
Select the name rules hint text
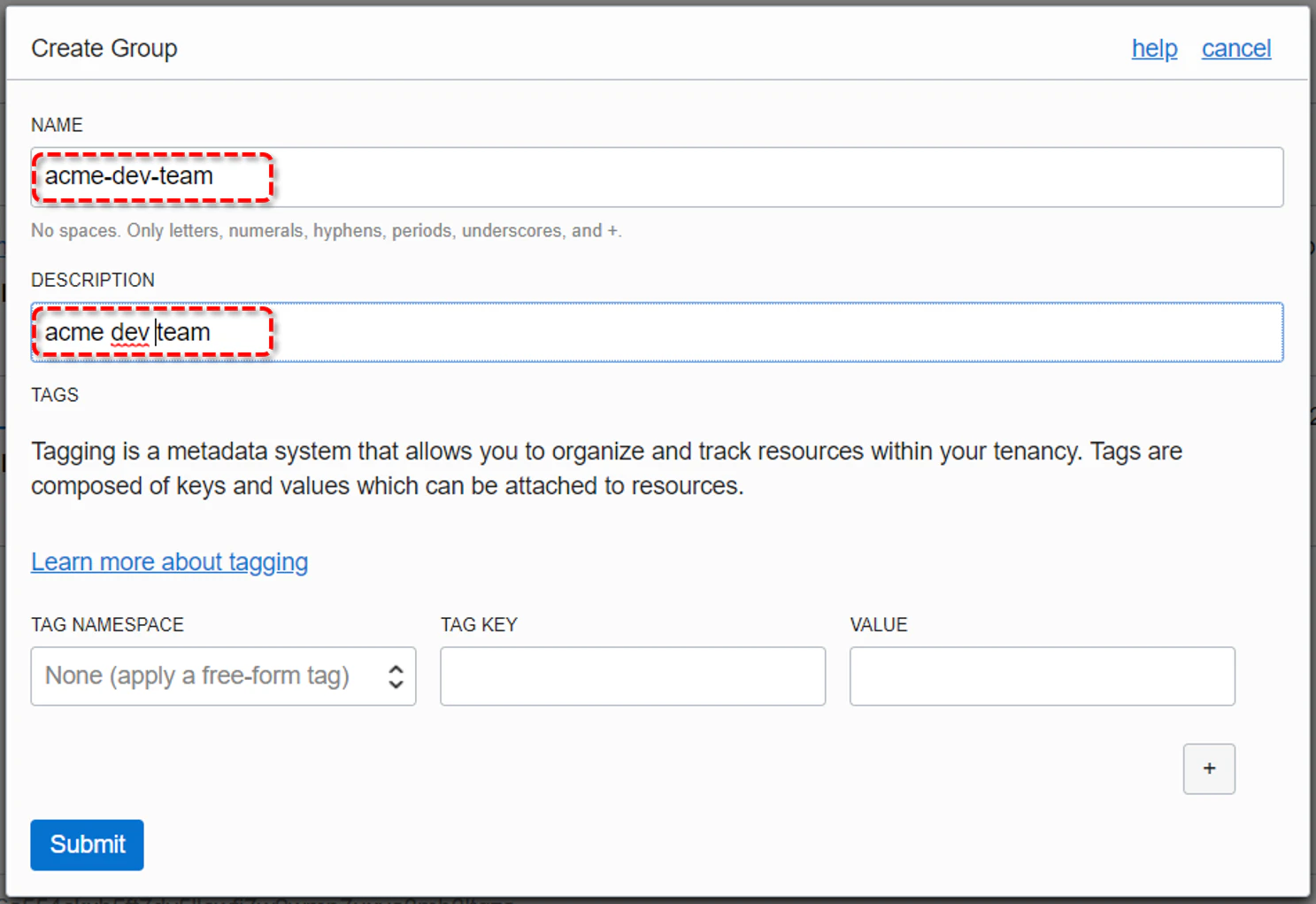[327, 231]
